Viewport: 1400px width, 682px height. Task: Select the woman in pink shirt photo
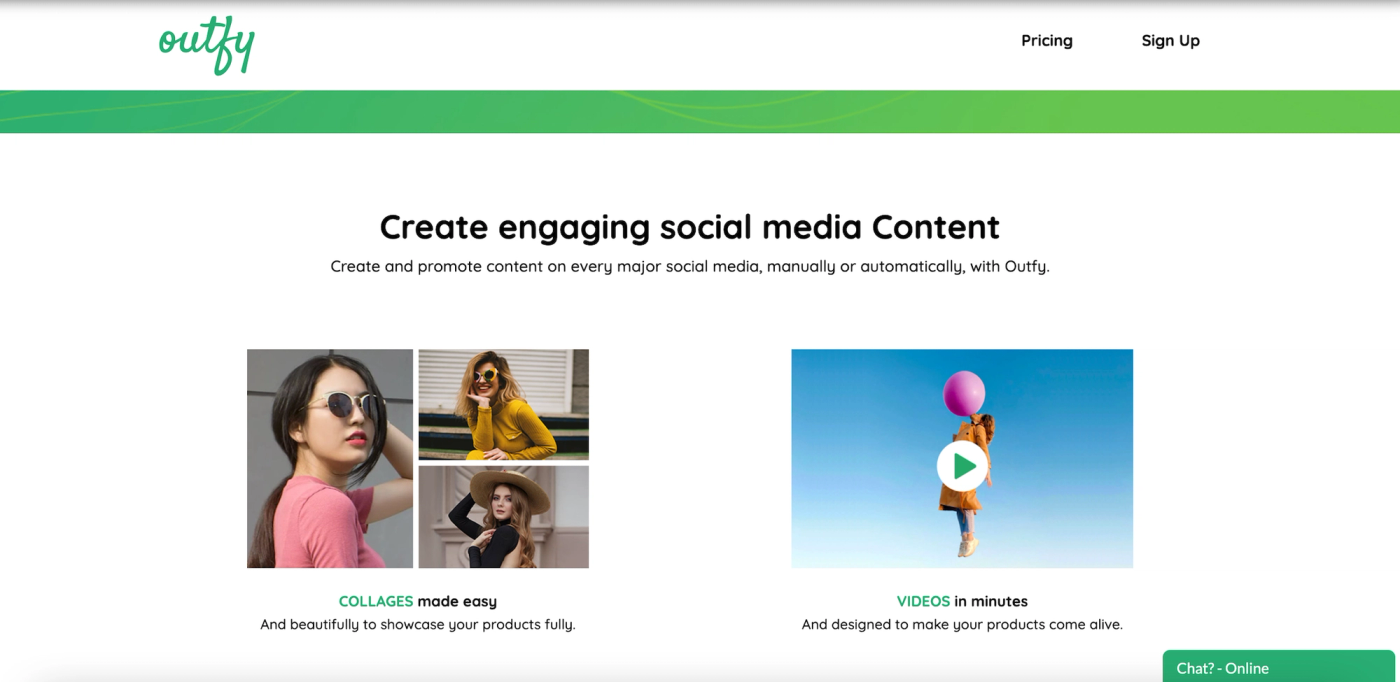(x=330, y=458)
